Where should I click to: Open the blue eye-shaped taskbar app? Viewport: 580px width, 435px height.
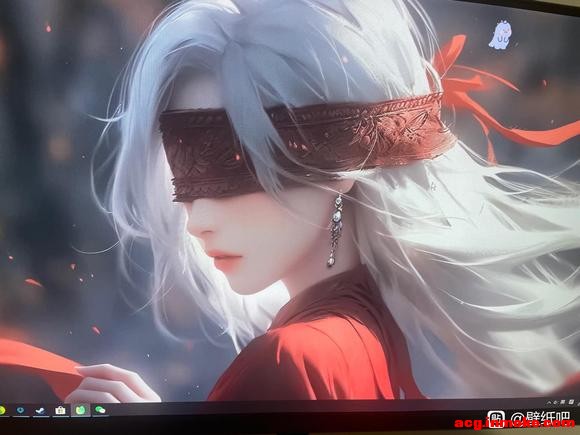[x=20, y=410]
